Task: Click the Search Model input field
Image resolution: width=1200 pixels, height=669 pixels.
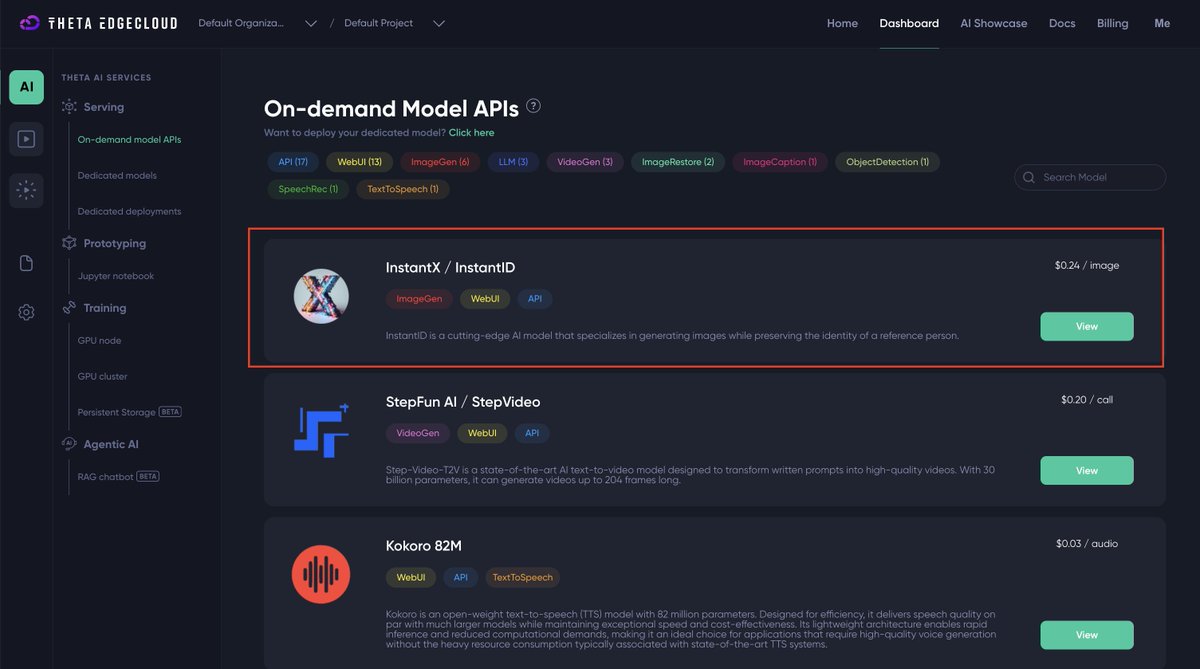Action: pyautogui.click(x=1090, y=178)
